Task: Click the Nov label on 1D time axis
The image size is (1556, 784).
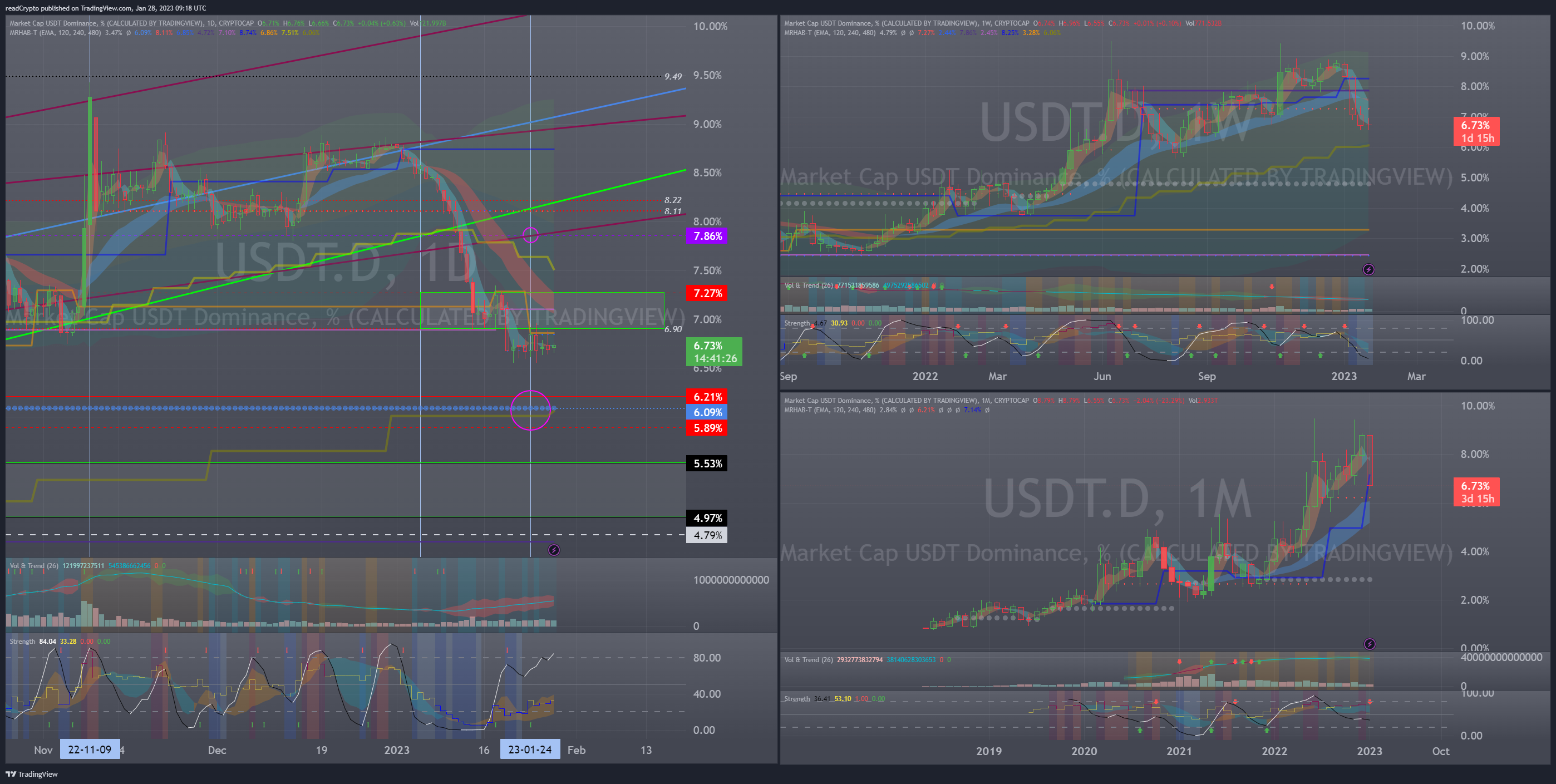Action: (43, 750)
